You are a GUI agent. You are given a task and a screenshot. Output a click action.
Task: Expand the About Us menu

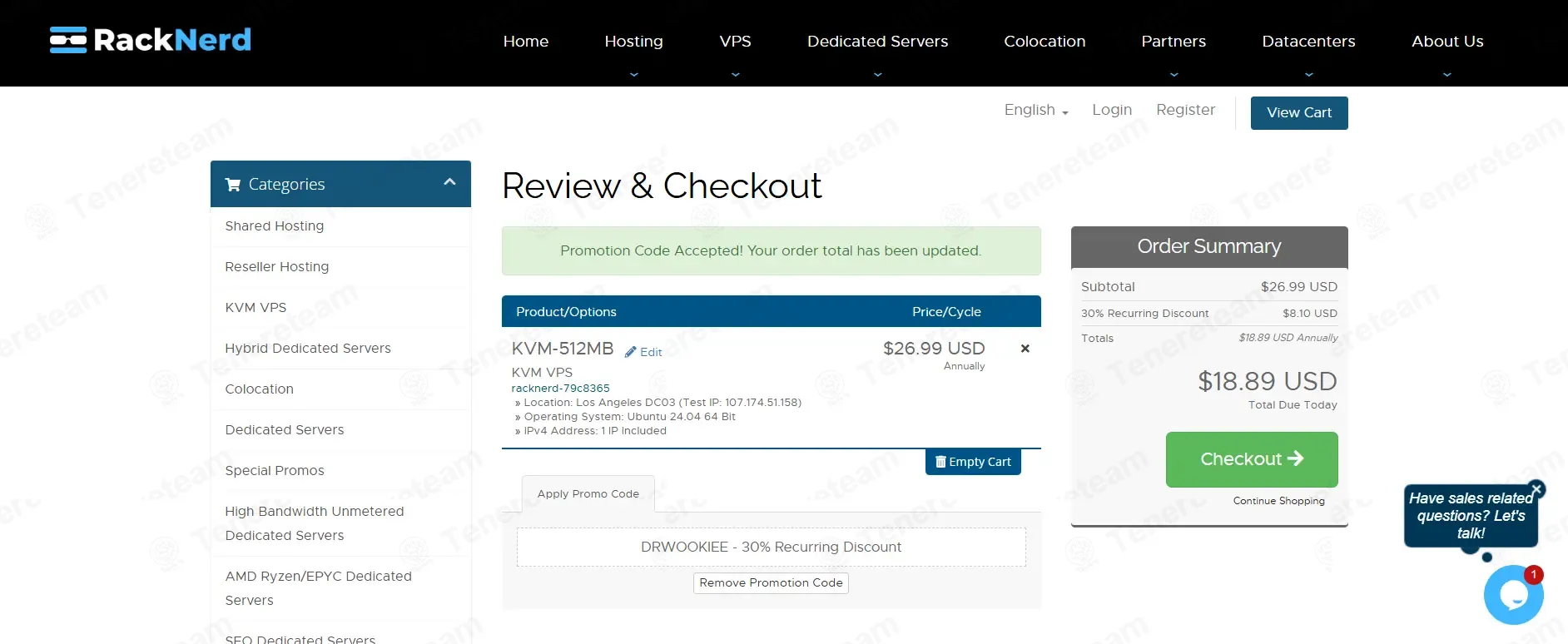tap(1447, 42)
